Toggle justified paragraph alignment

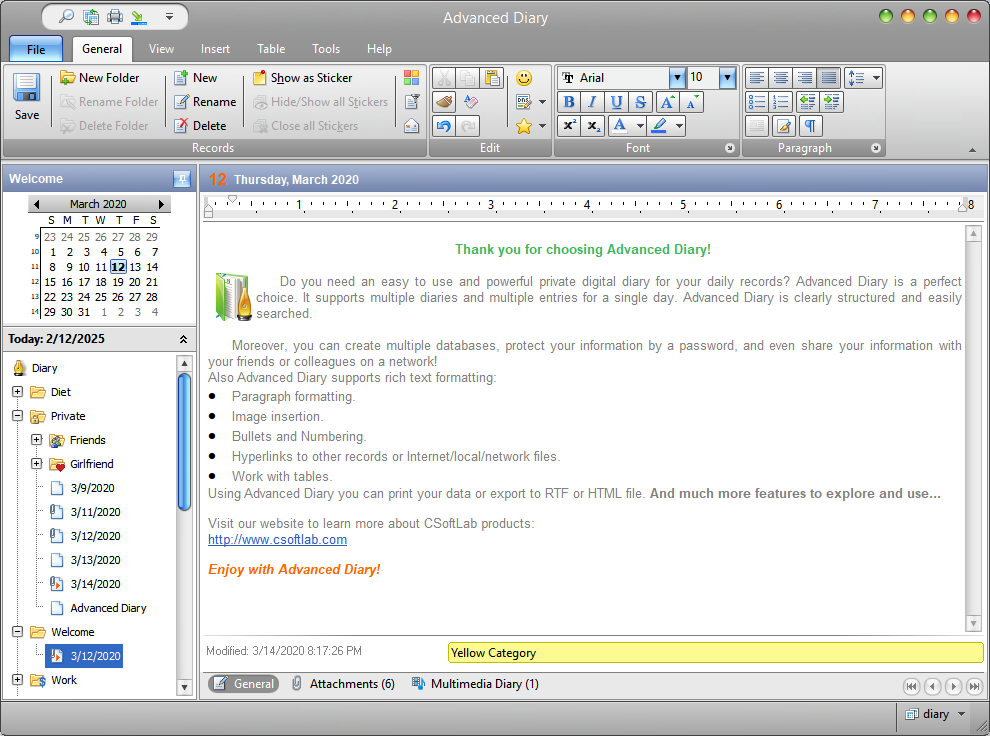829,78
